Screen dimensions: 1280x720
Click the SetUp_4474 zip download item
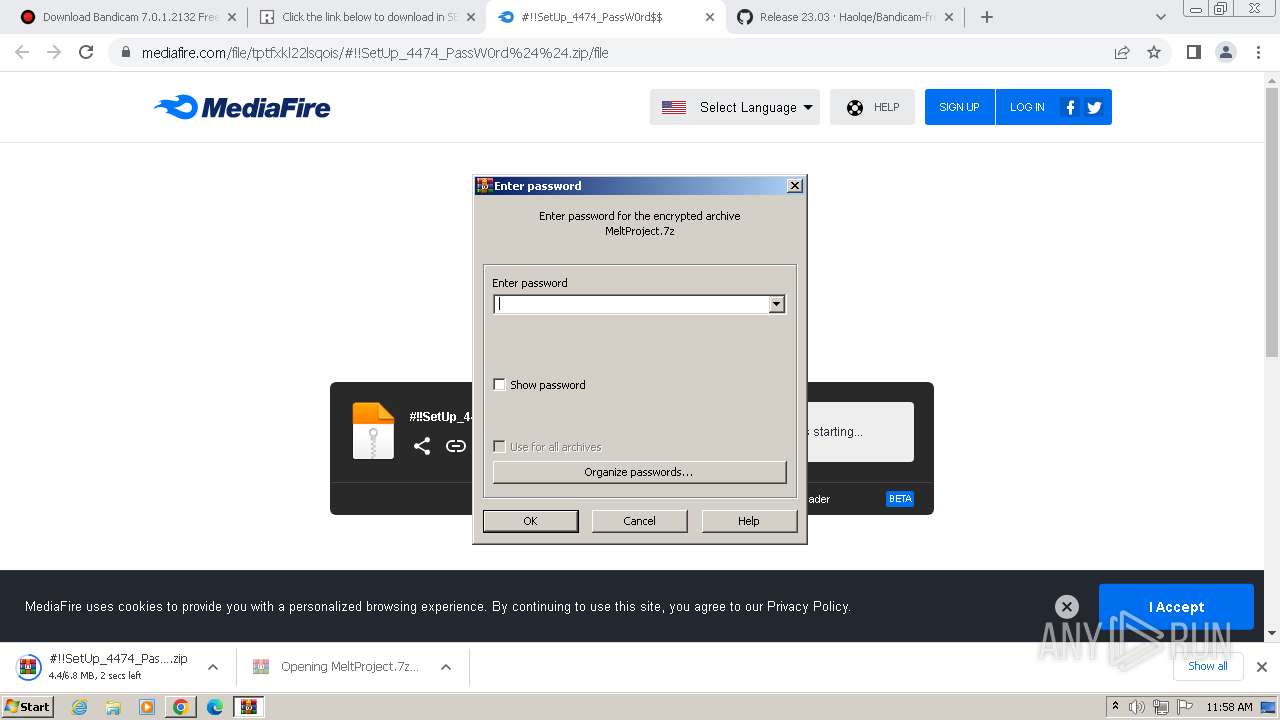tap(104, 667)
